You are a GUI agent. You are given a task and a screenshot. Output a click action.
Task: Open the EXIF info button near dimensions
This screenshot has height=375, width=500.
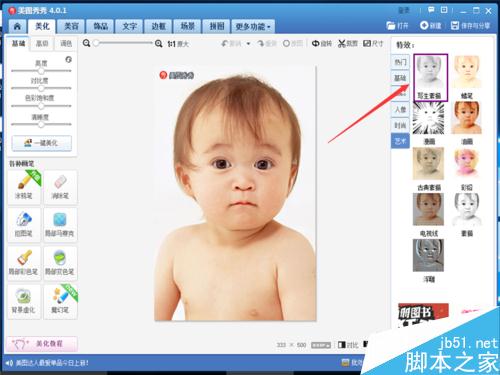(x=321, y=345)
